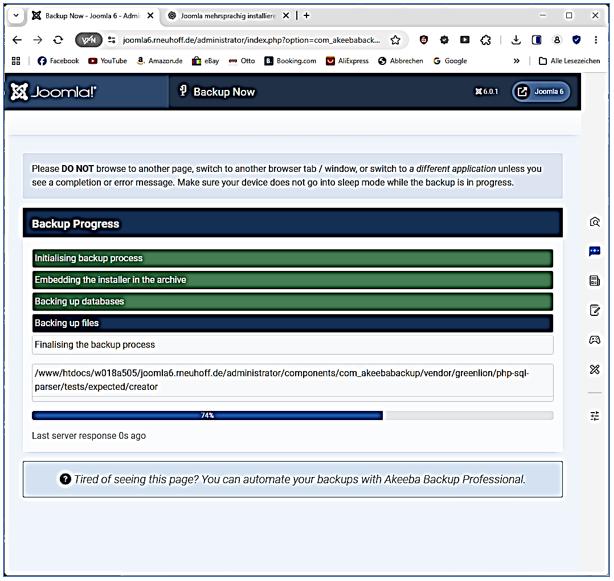
Task: Open the sidebar notes icon
Action: pos(595,310)
